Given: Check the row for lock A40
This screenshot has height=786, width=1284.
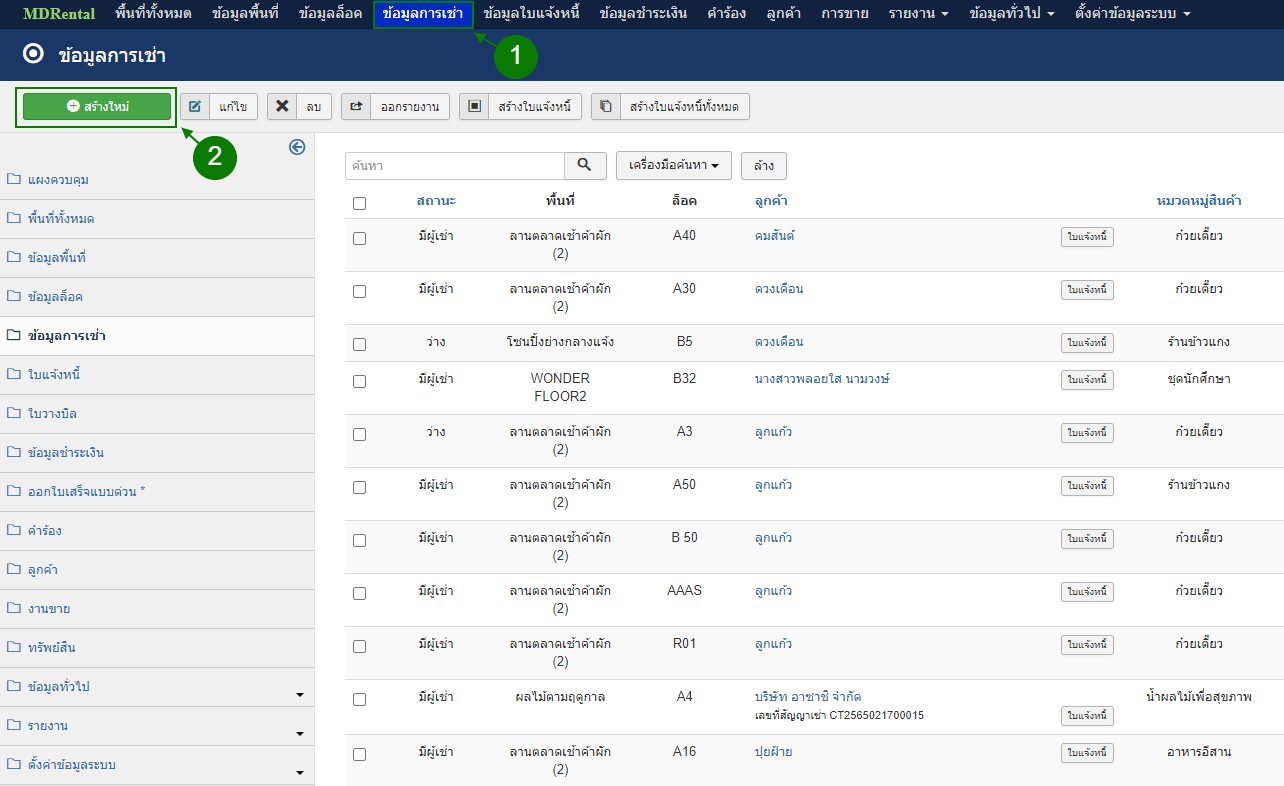Looking at the screenshot, I should (360, 238).
